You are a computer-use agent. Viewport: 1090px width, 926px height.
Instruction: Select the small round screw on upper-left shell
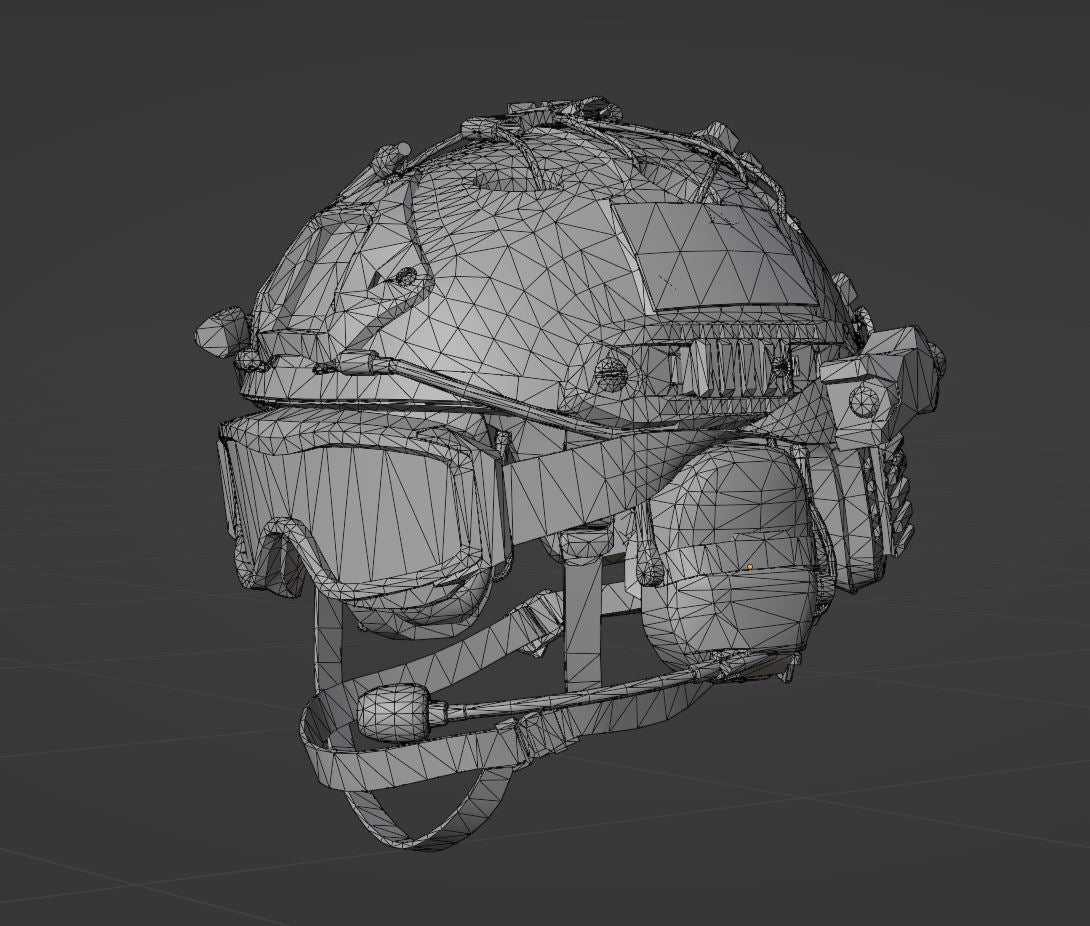pos(405,277)
